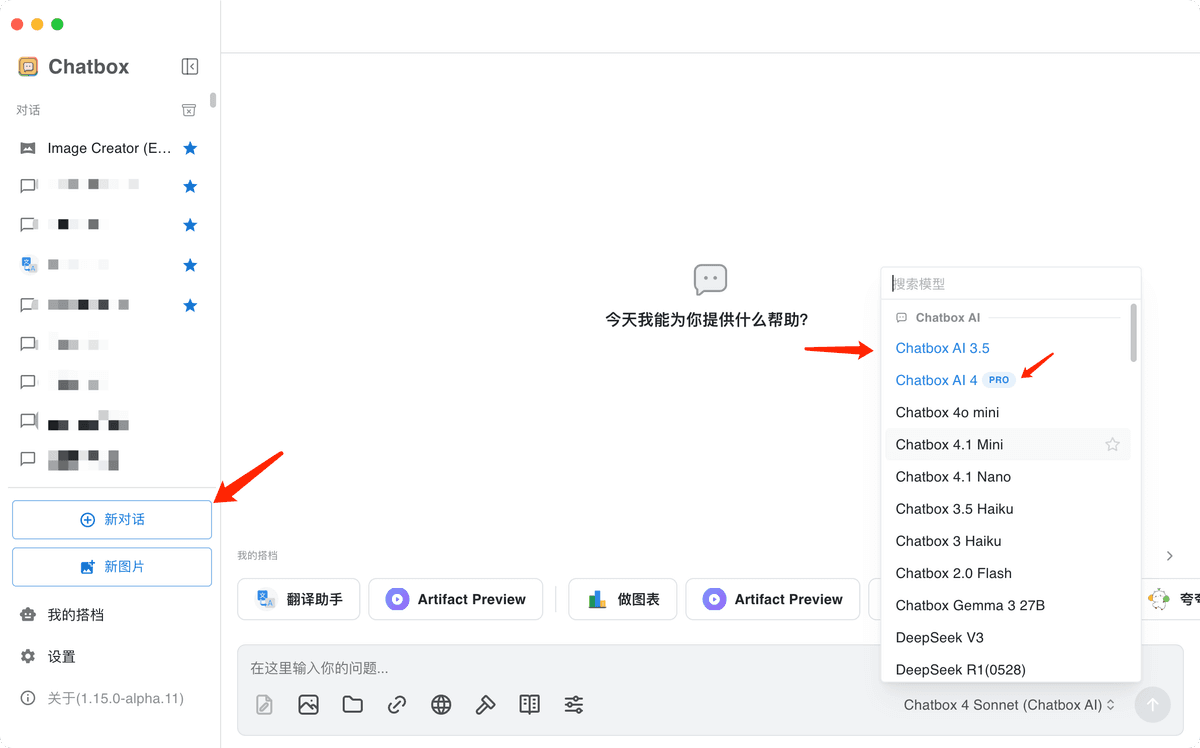Click the 搜索模型 search field

click(1010, 283)
